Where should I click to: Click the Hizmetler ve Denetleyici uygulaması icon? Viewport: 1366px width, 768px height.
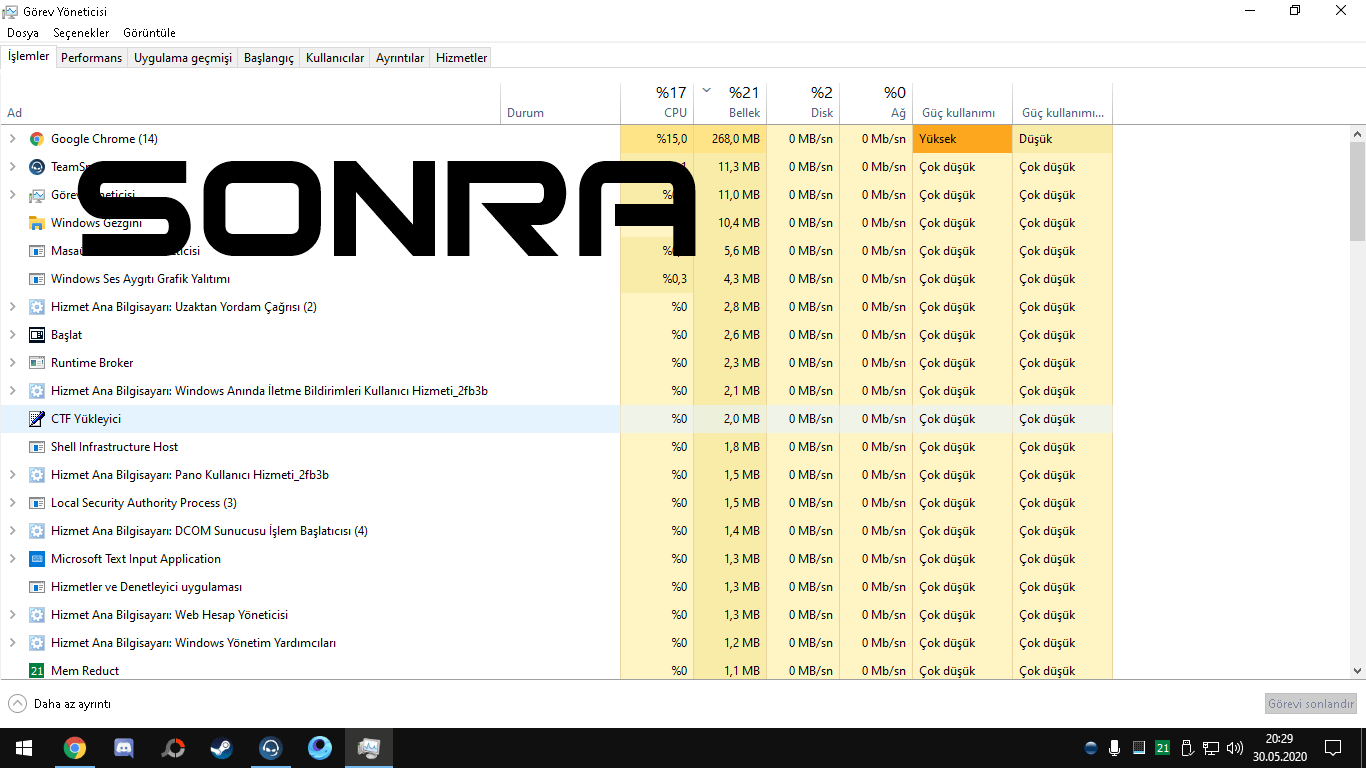37,587
